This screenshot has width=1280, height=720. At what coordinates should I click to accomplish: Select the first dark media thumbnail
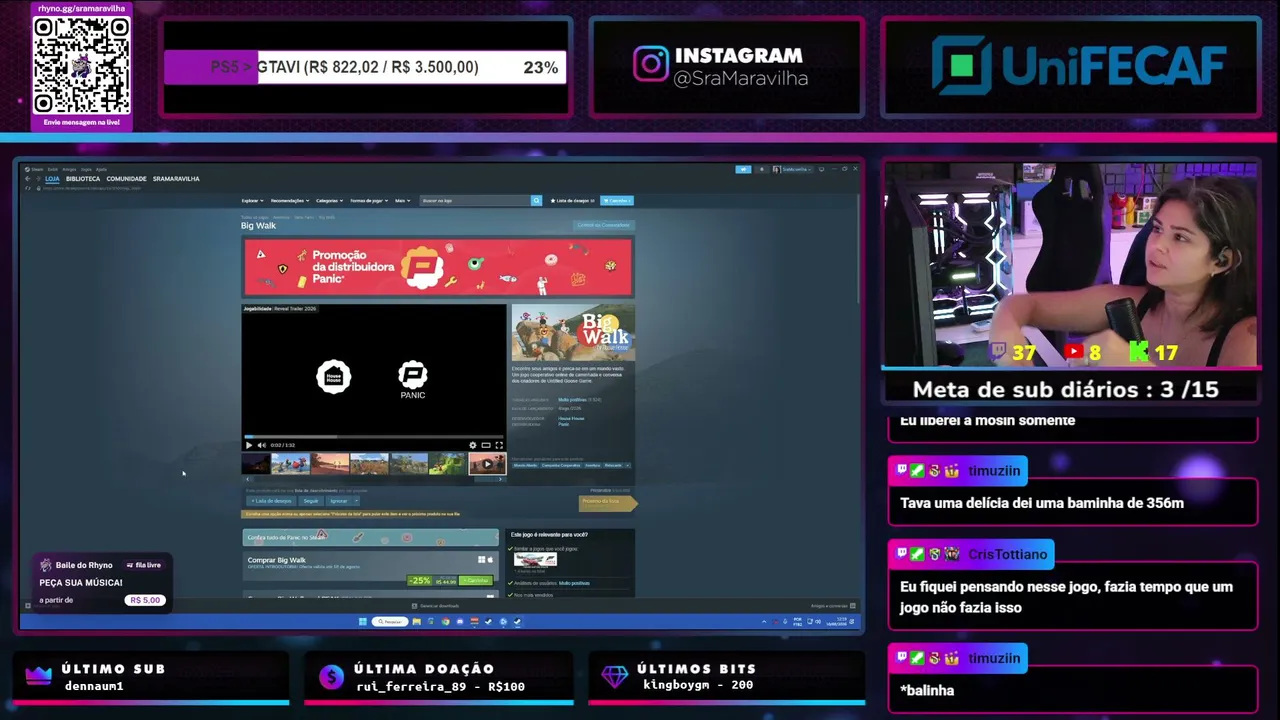pos(256,464)
